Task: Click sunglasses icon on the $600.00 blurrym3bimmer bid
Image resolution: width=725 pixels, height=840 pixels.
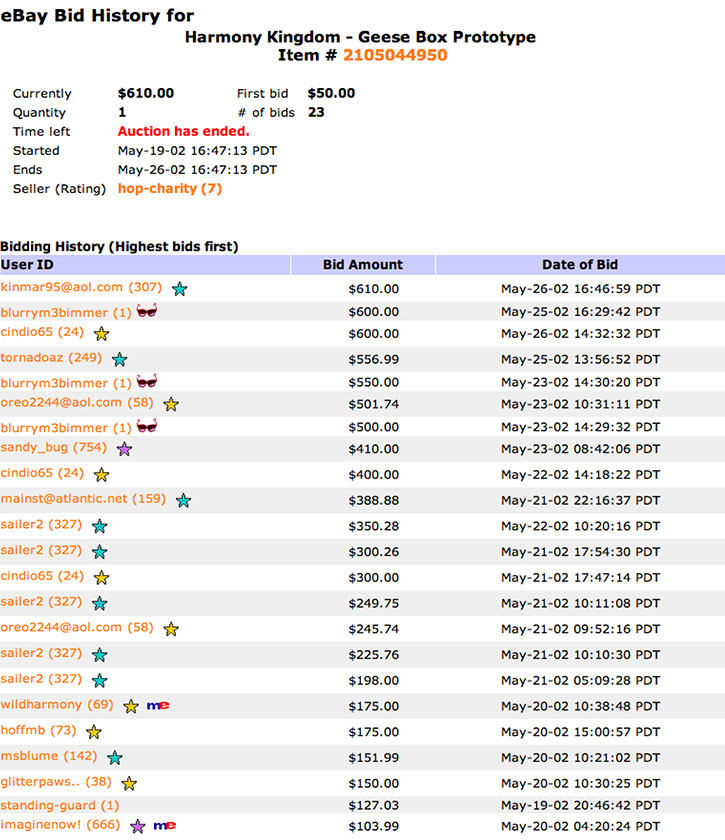Action: coord(147,311)
